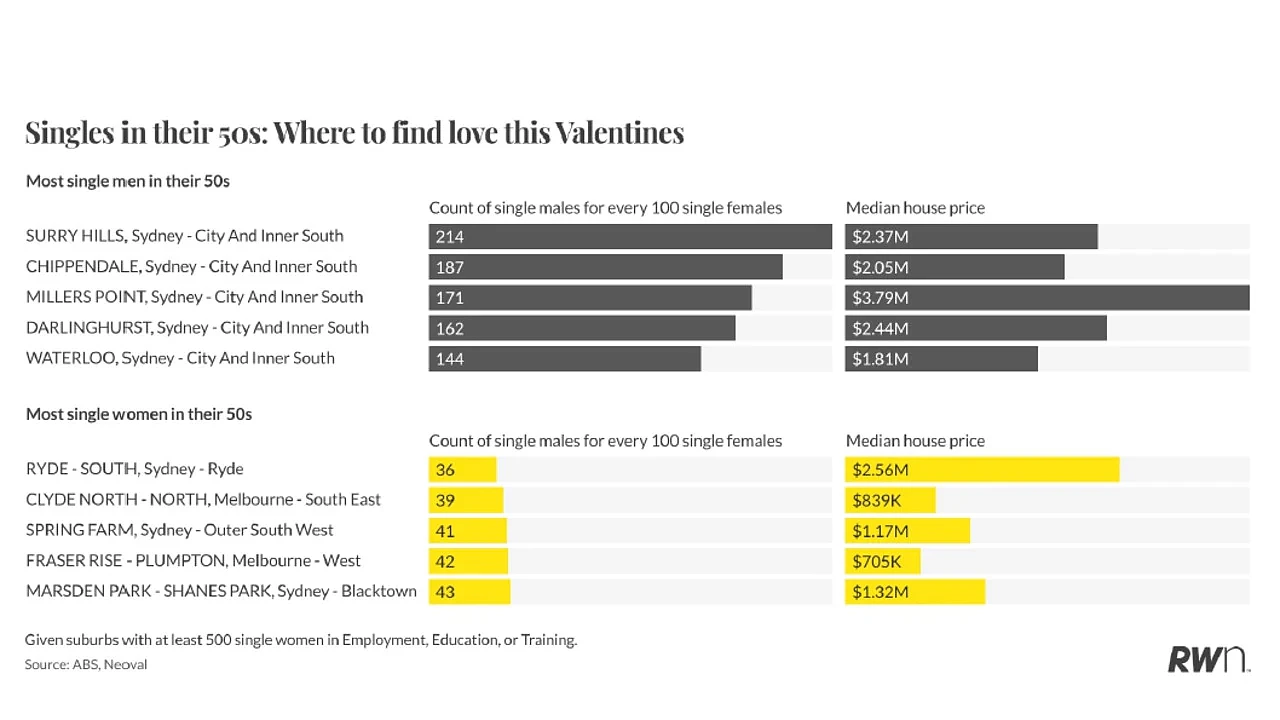
Task: Click the Darlinghurst 162 bar
Action: pyautogui.click(x=582, y=328)
